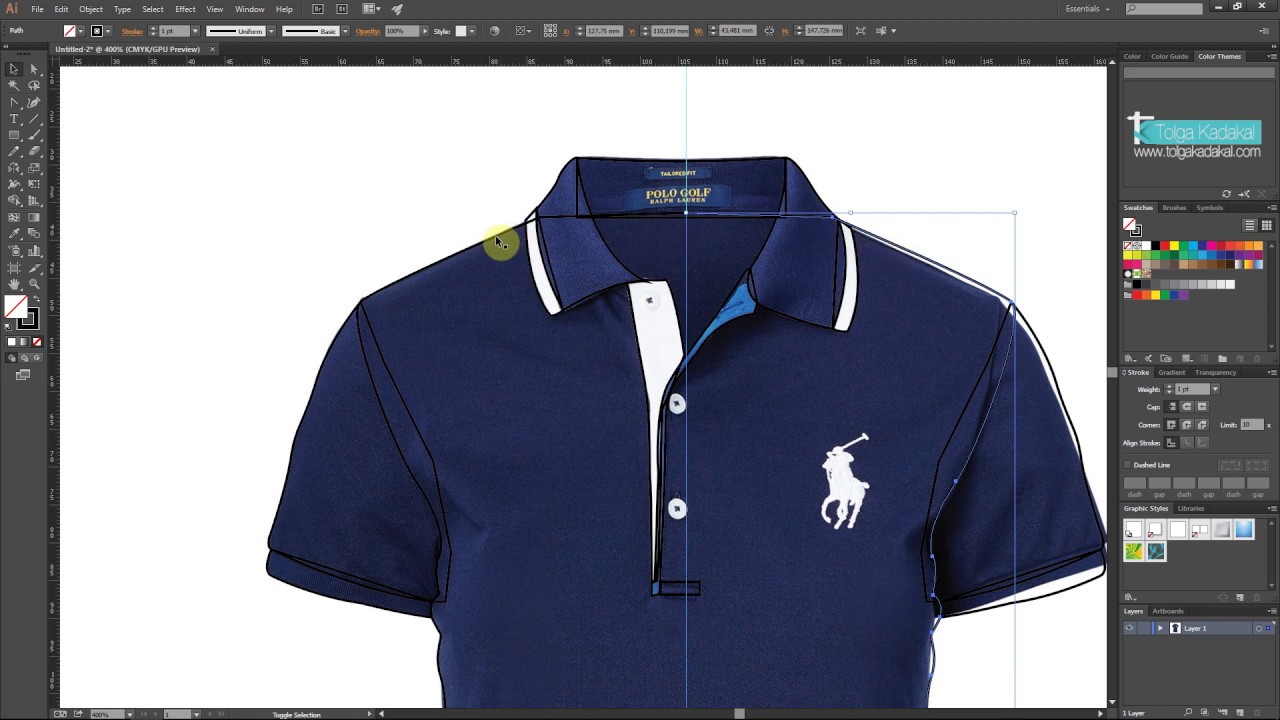Open the Object menu
1280x720 pixels.
click(91, 9)
